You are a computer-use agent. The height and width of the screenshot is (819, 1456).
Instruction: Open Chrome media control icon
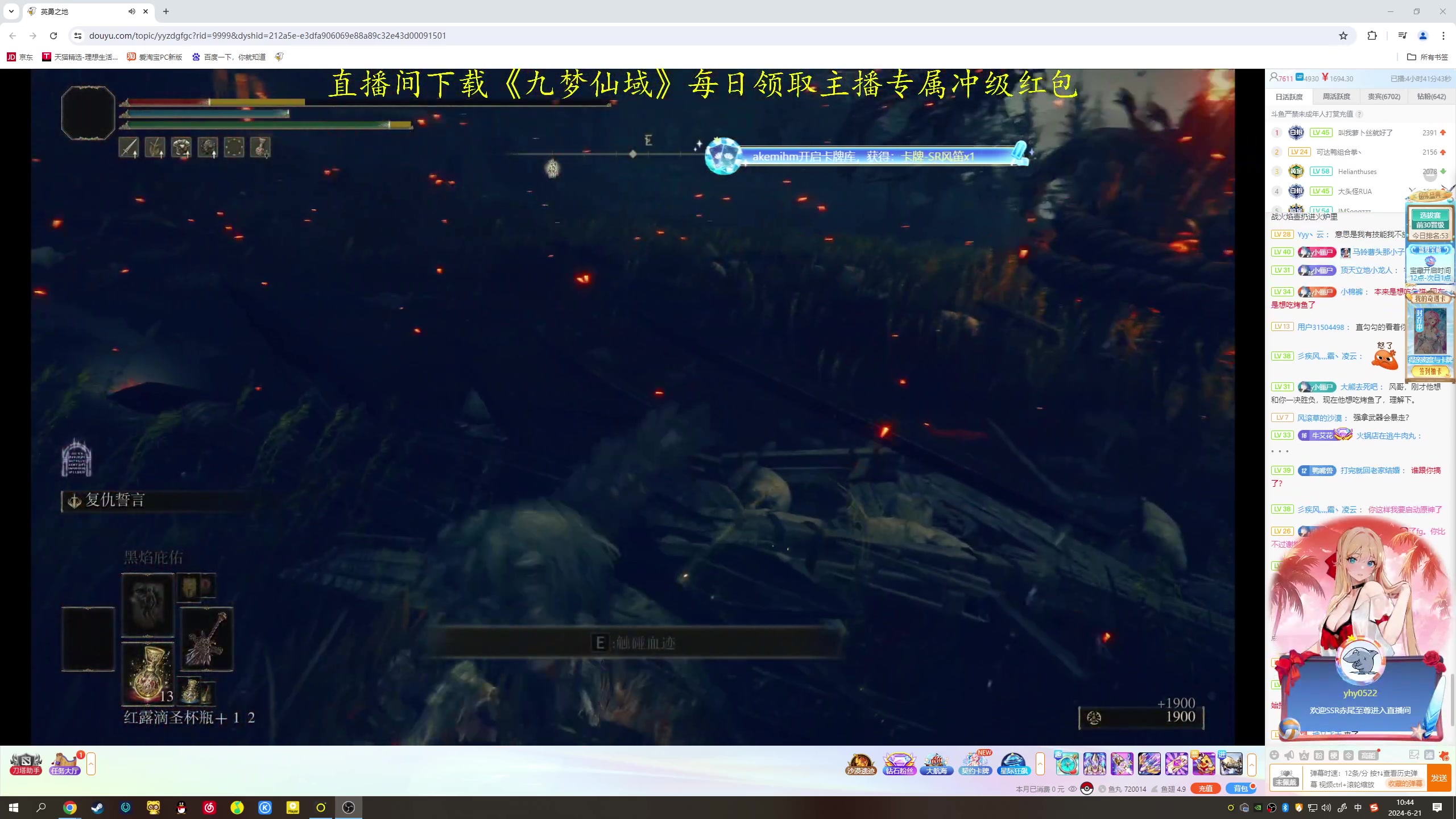point(1402,36)
